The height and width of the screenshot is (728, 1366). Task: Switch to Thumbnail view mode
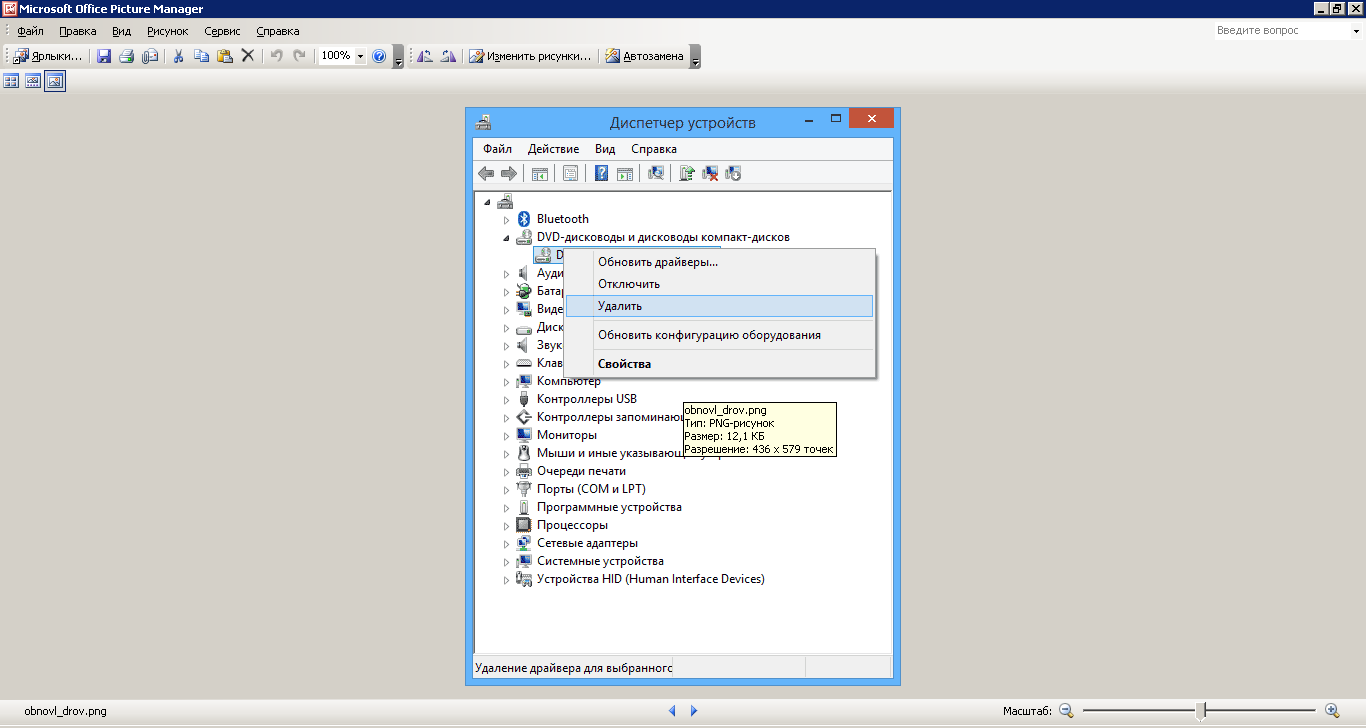pyautogui.click(x=12, y=81)
